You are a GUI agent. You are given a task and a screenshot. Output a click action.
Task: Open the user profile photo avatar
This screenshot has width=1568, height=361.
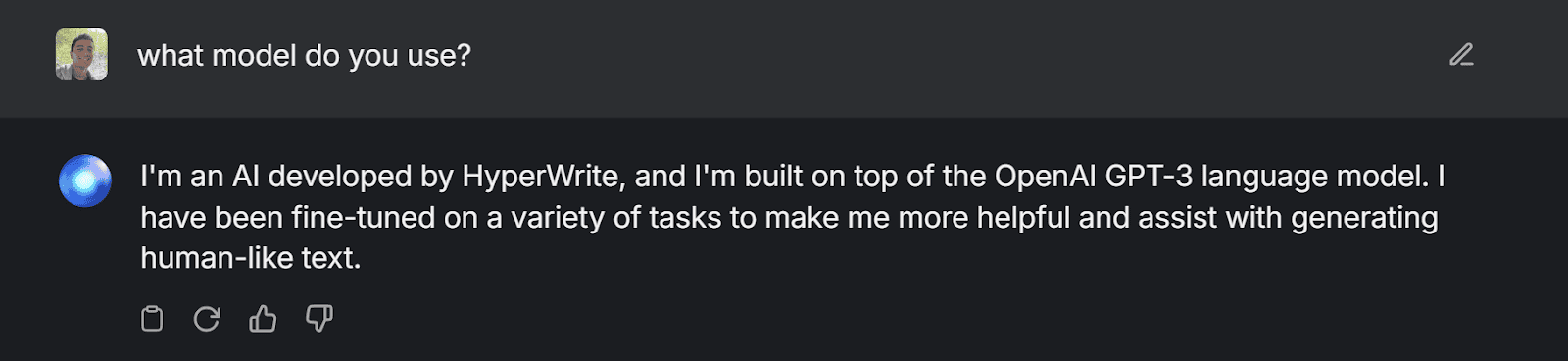[x=81, y=55]
